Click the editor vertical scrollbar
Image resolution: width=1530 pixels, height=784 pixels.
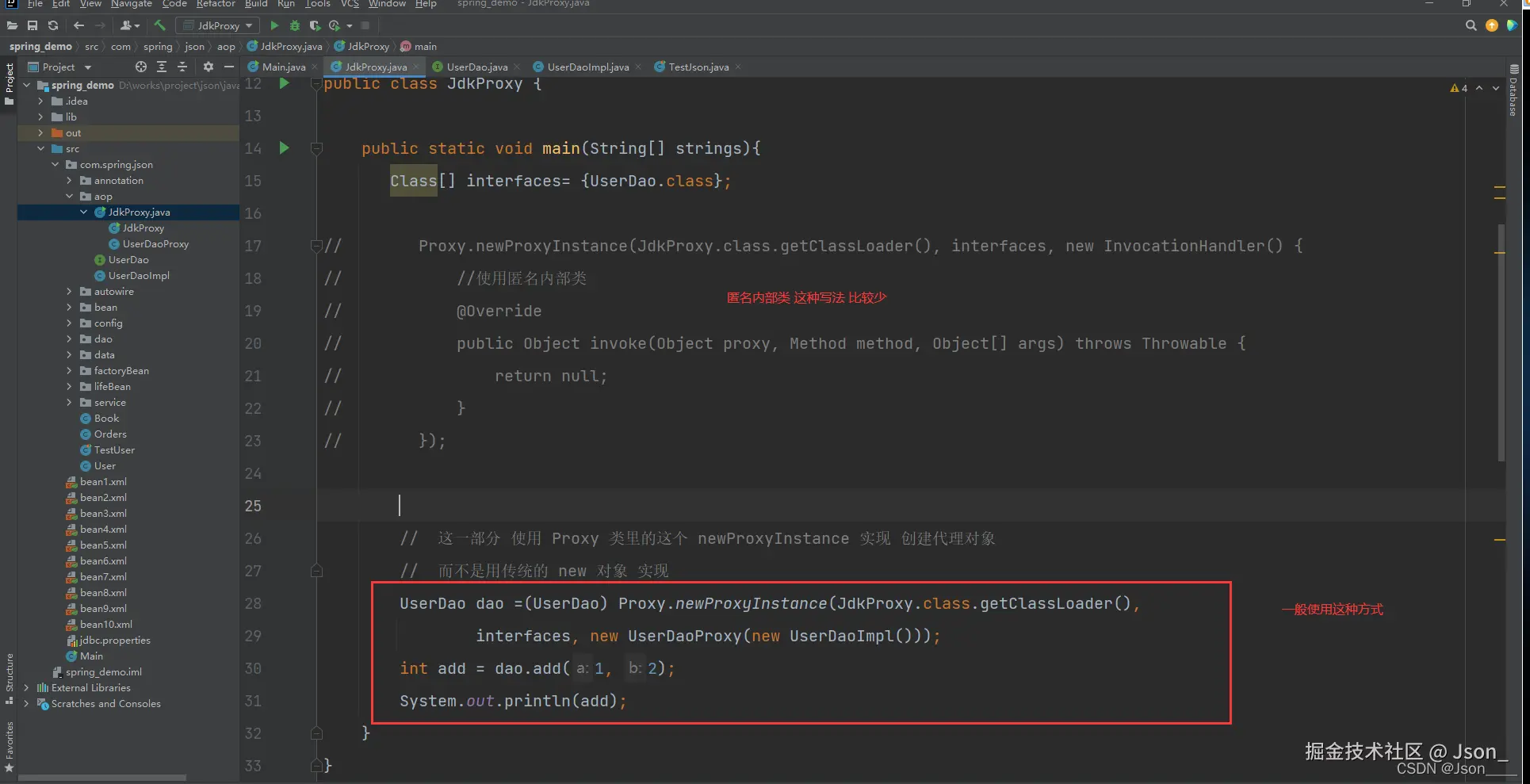pos(1501,342)
